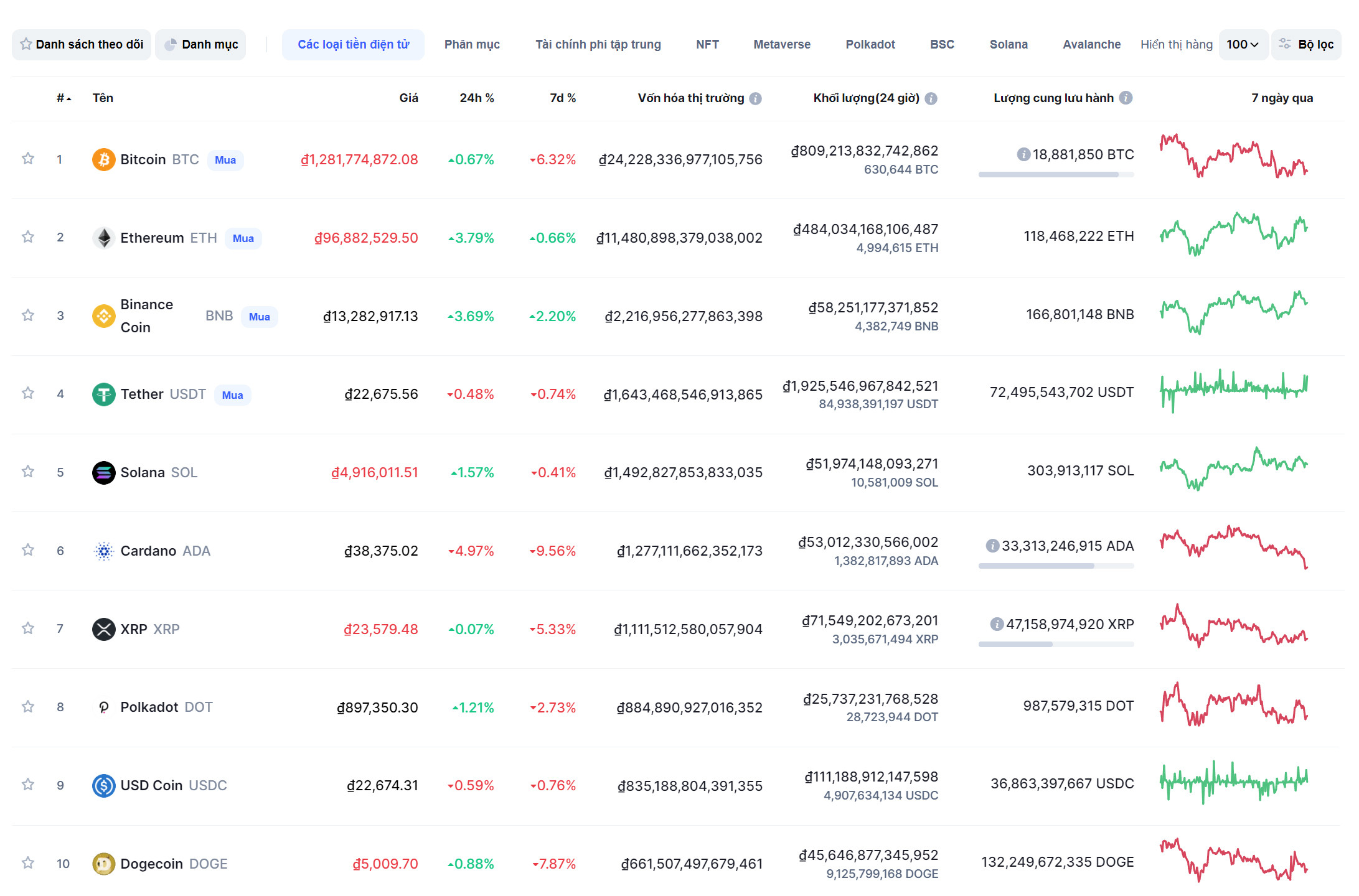Select the Metaverse tab
Screen dimensions: 1359x896
point(782,45)
